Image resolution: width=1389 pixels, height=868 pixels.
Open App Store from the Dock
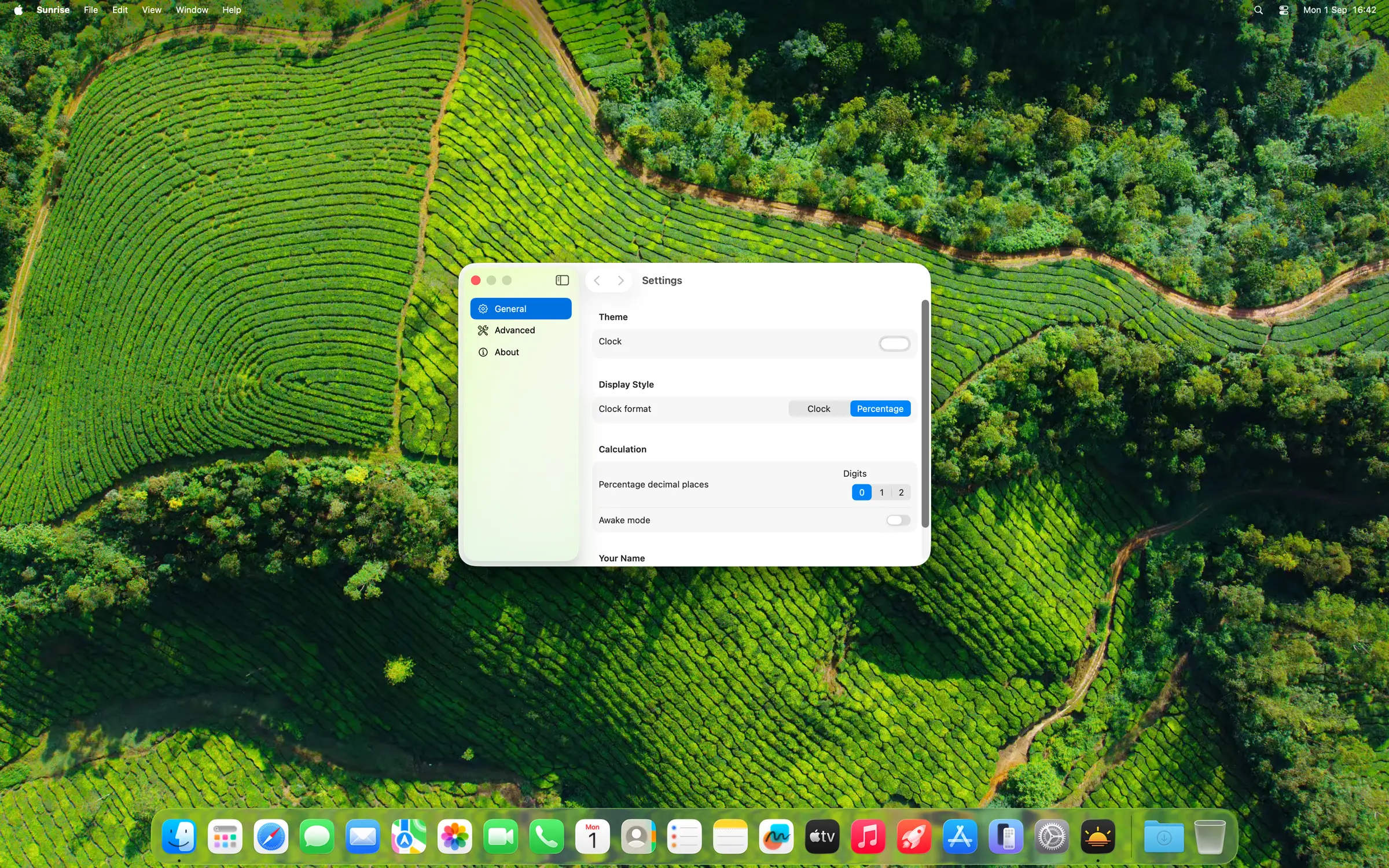click(960, 836)
